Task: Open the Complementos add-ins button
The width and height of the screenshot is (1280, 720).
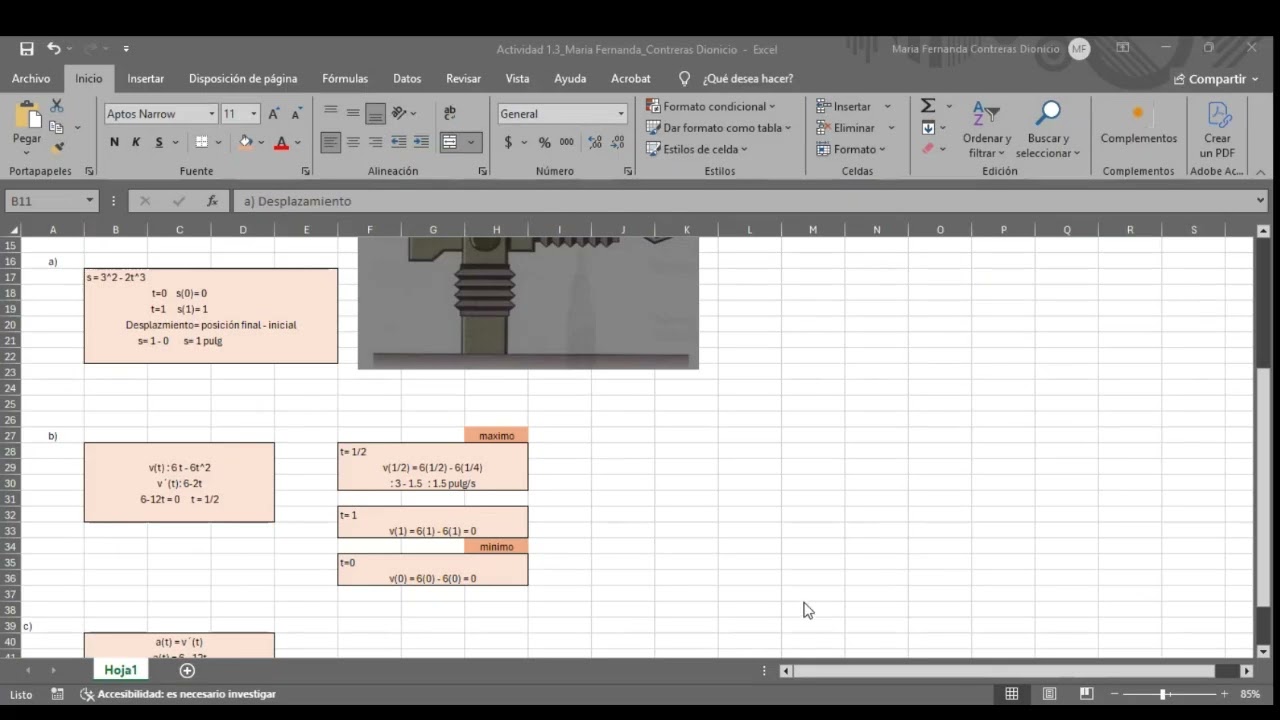Action: [x=1138, y=126]
